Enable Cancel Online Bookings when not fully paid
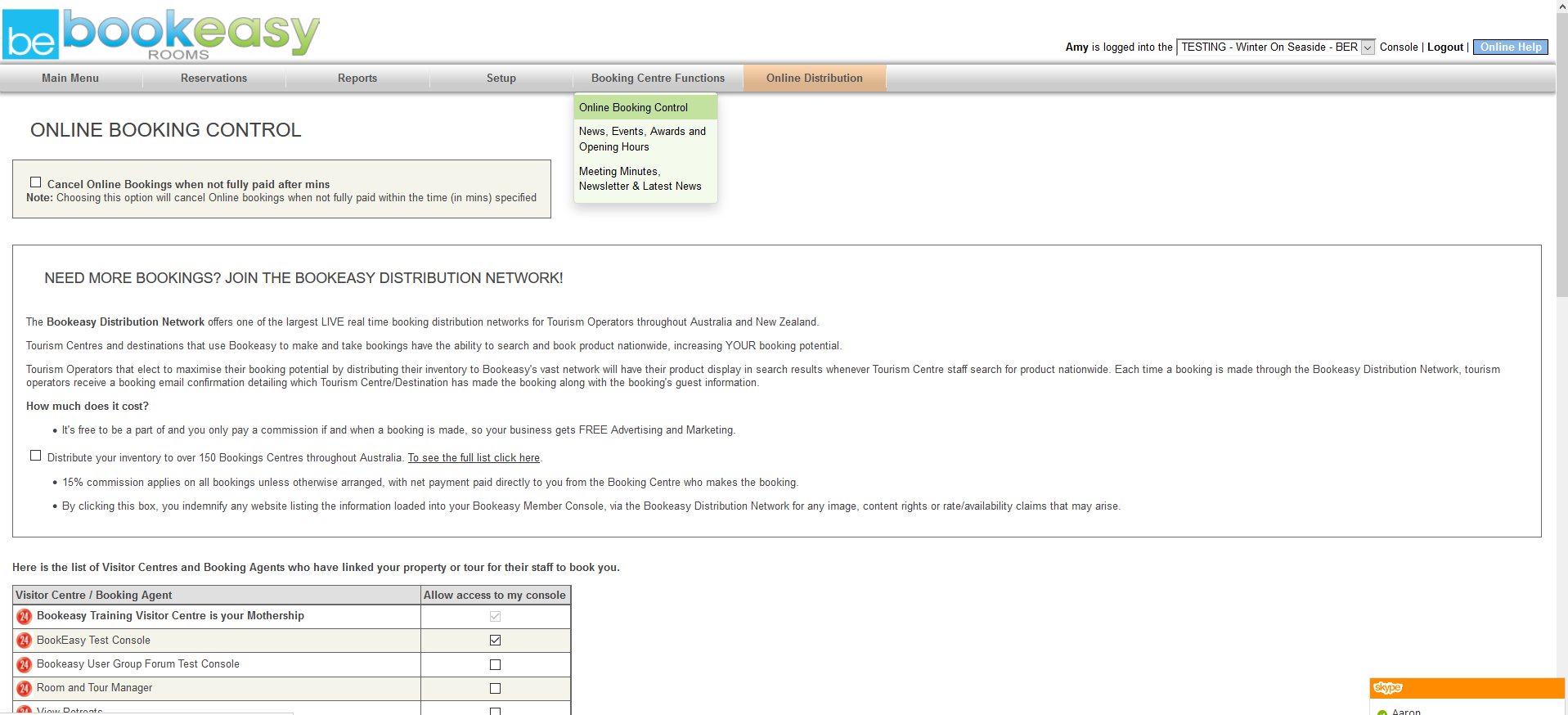Viewport: 1568px width, 715px height. point(35,182)
